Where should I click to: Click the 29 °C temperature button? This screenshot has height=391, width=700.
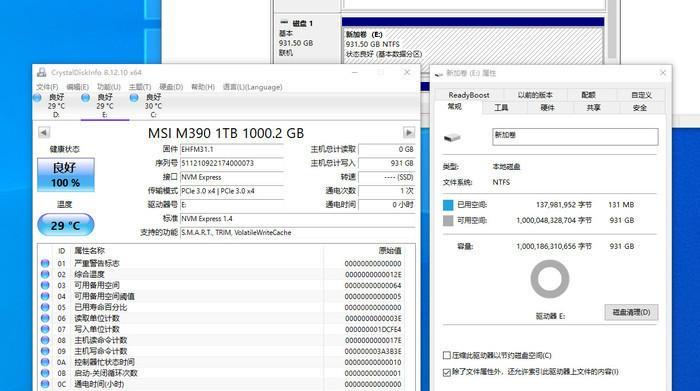click(66, 225)
